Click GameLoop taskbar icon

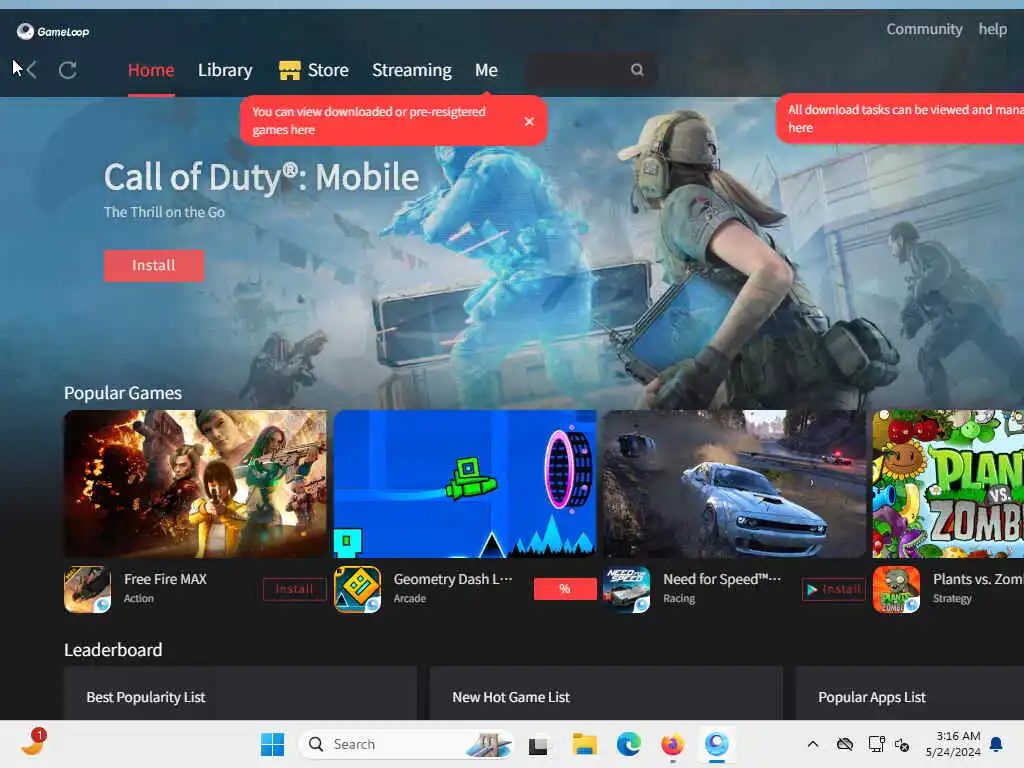716,744
